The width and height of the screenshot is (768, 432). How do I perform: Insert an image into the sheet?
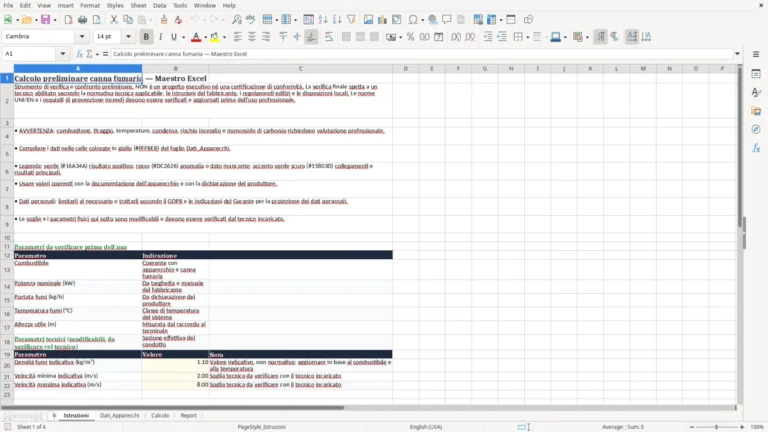[x=368, y=20]
